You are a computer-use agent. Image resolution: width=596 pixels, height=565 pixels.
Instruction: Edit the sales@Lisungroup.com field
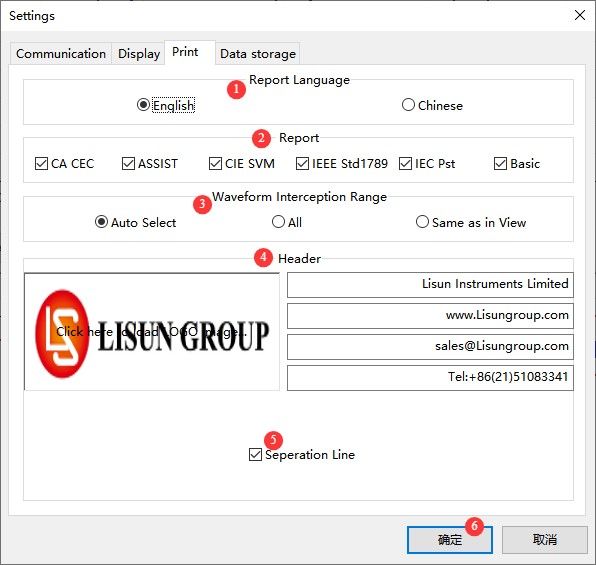tap(430, 347)
